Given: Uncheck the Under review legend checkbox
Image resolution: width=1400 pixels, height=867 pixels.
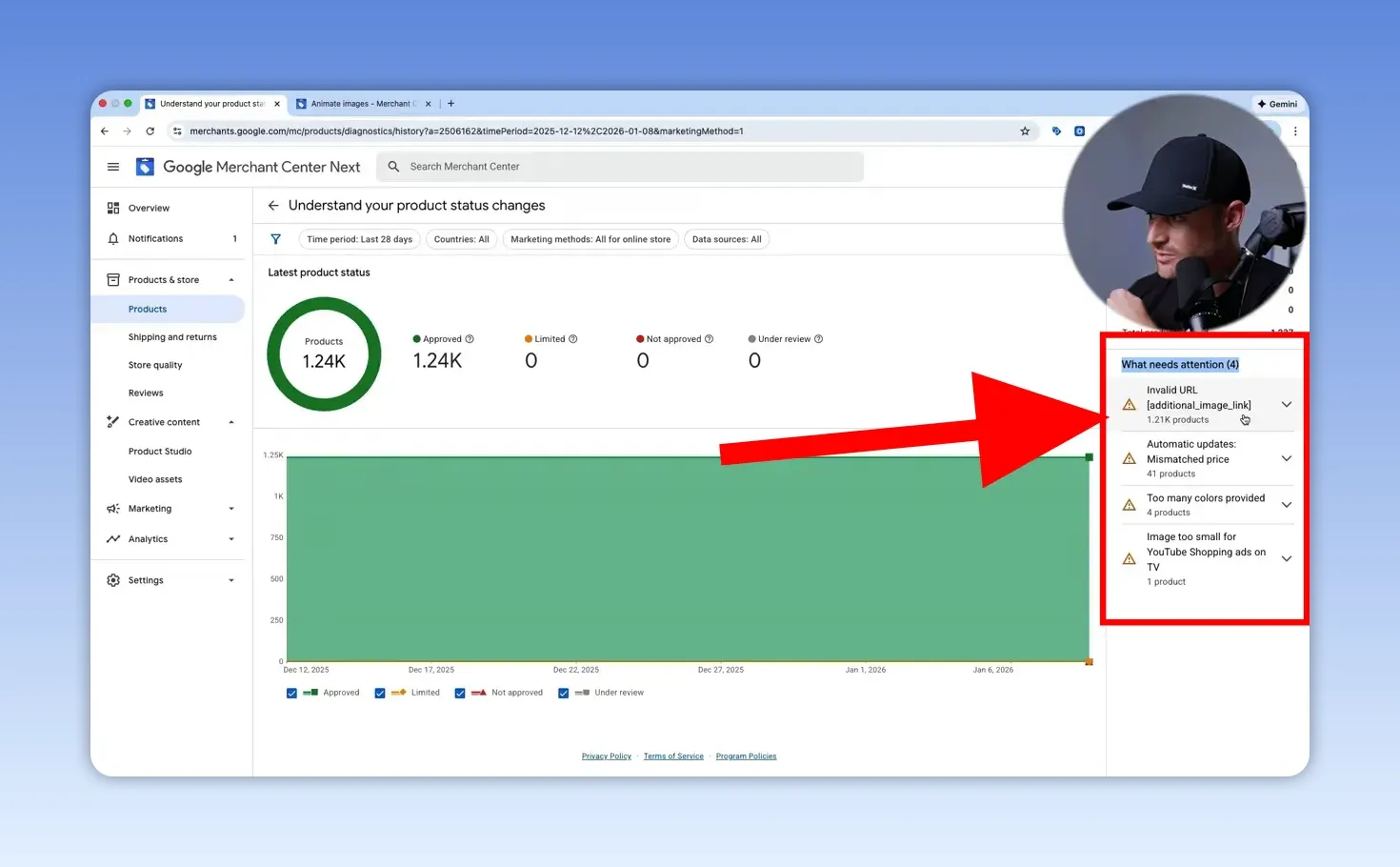Looking at the screenshot, I should pos(563,694).
